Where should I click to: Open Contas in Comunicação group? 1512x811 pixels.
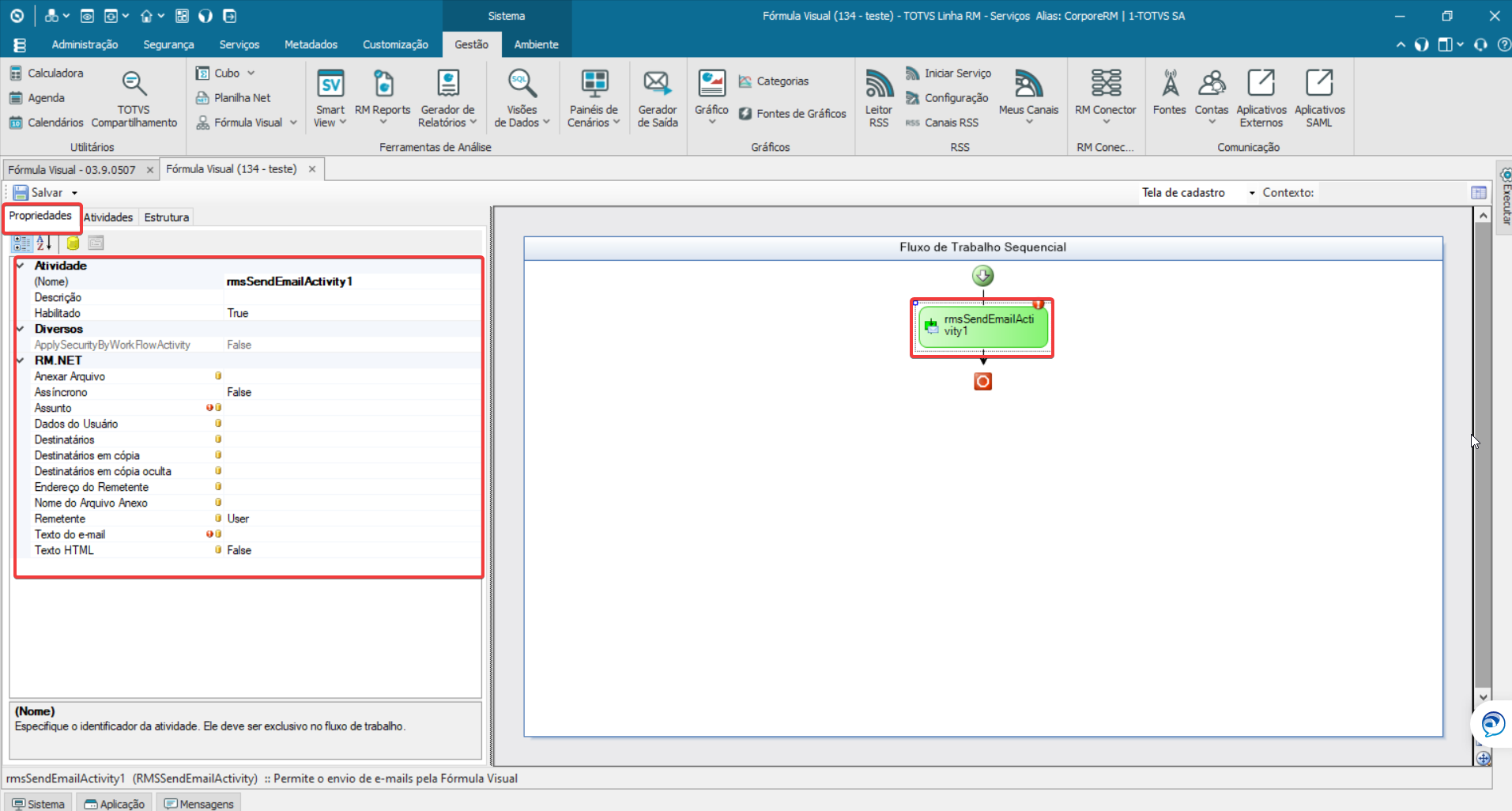click(1211, 98)
